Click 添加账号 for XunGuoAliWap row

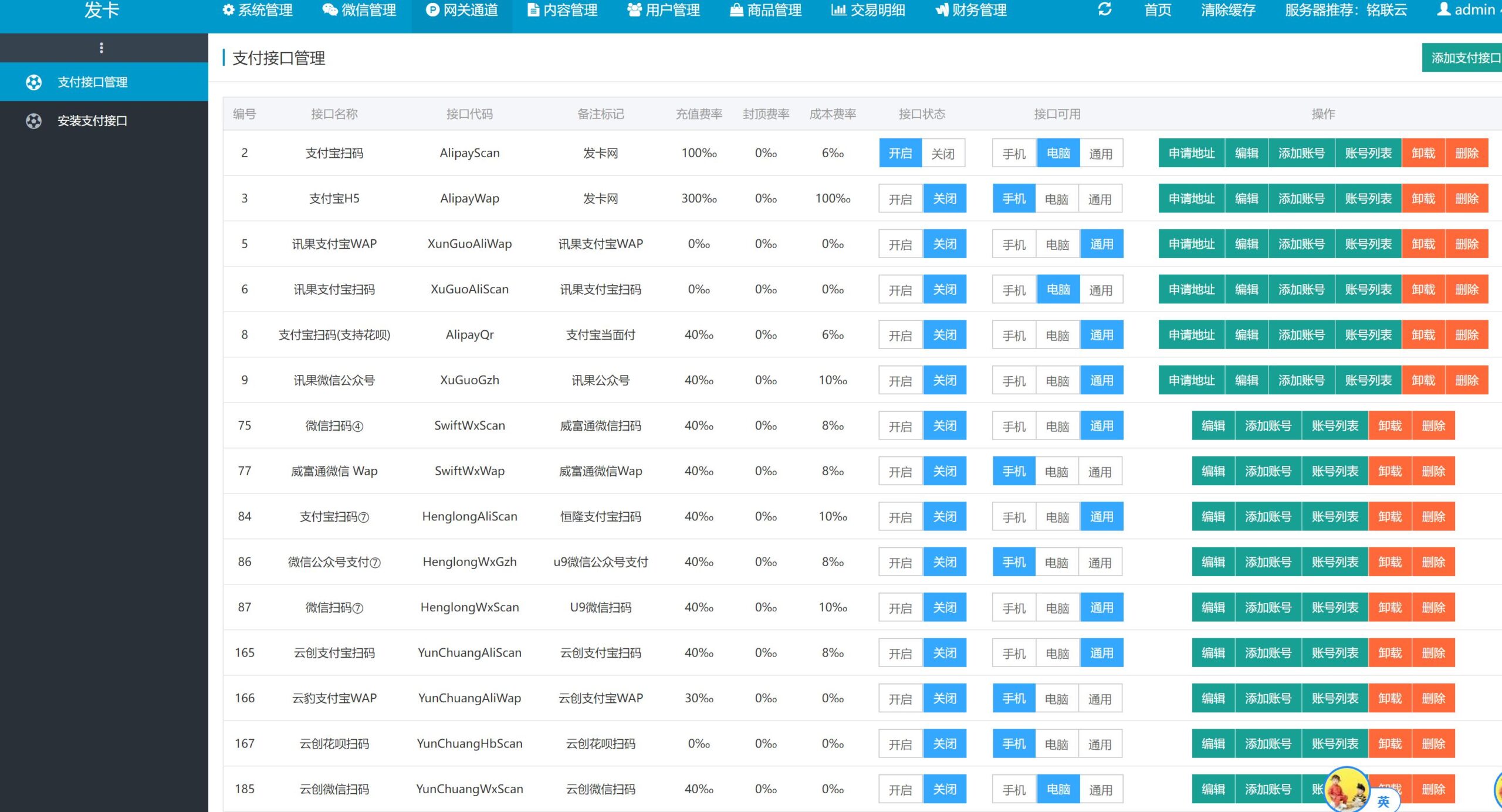click(x=1302, y=244)
